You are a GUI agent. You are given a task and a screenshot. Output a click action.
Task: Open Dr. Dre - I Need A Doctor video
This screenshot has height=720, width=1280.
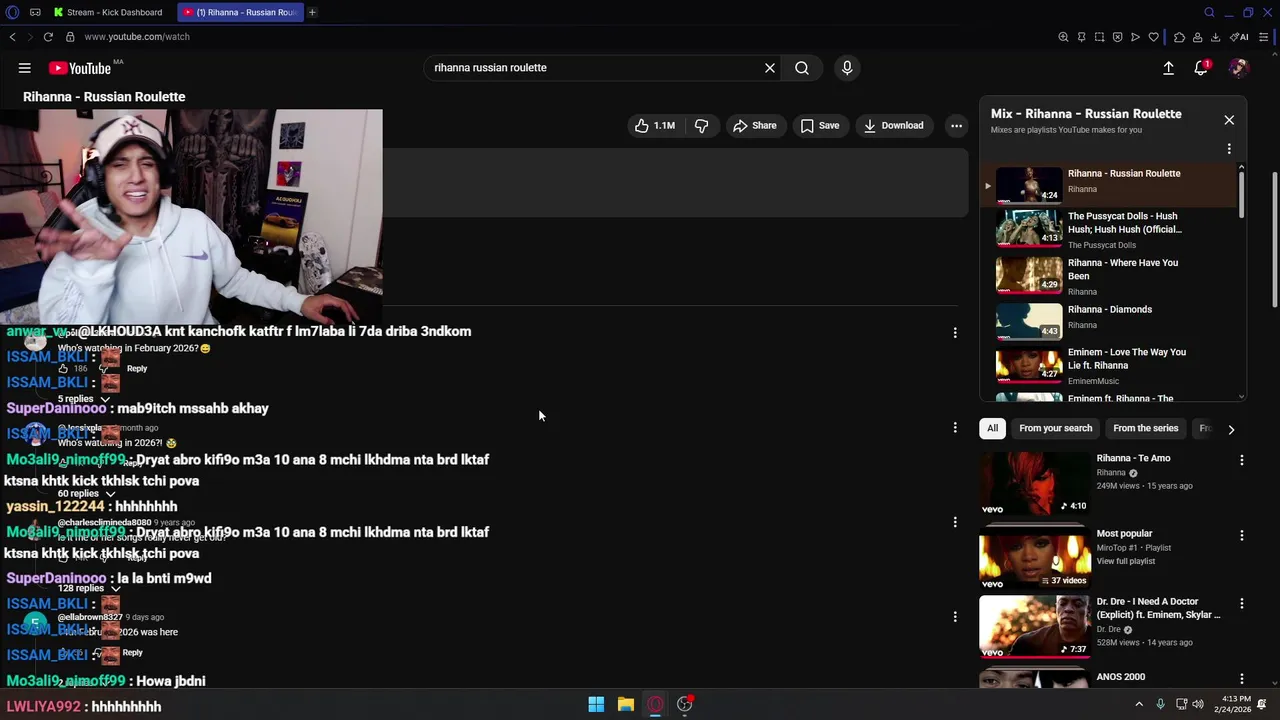pyautogui.click(x=1035, y=627)
